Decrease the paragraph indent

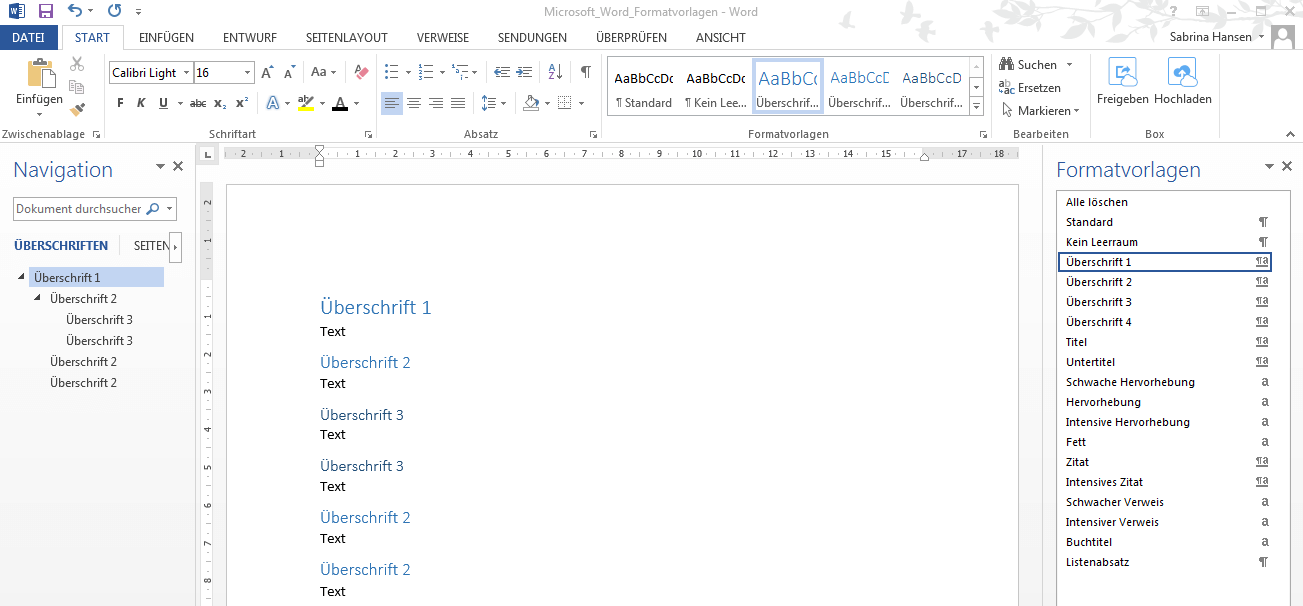point(501,73)
